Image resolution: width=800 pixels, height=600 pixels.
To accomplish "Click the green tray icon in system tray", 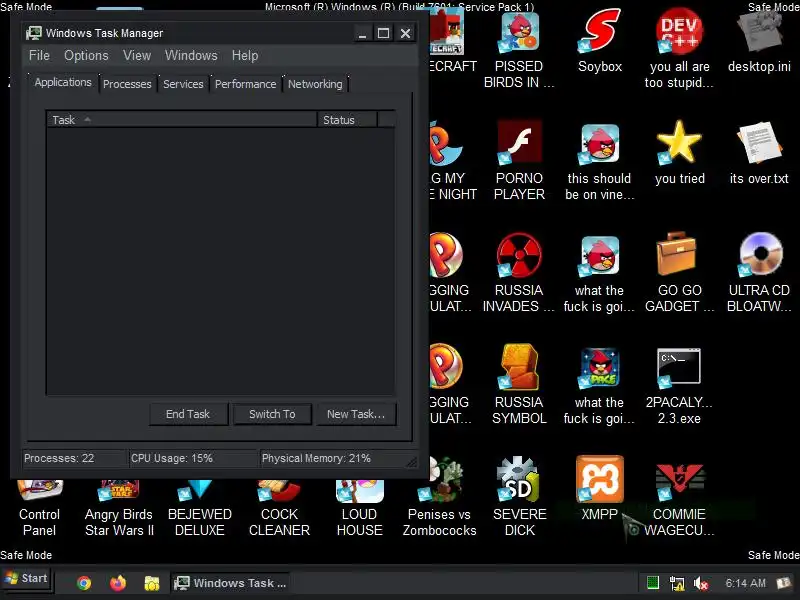I will pos(653,582).
